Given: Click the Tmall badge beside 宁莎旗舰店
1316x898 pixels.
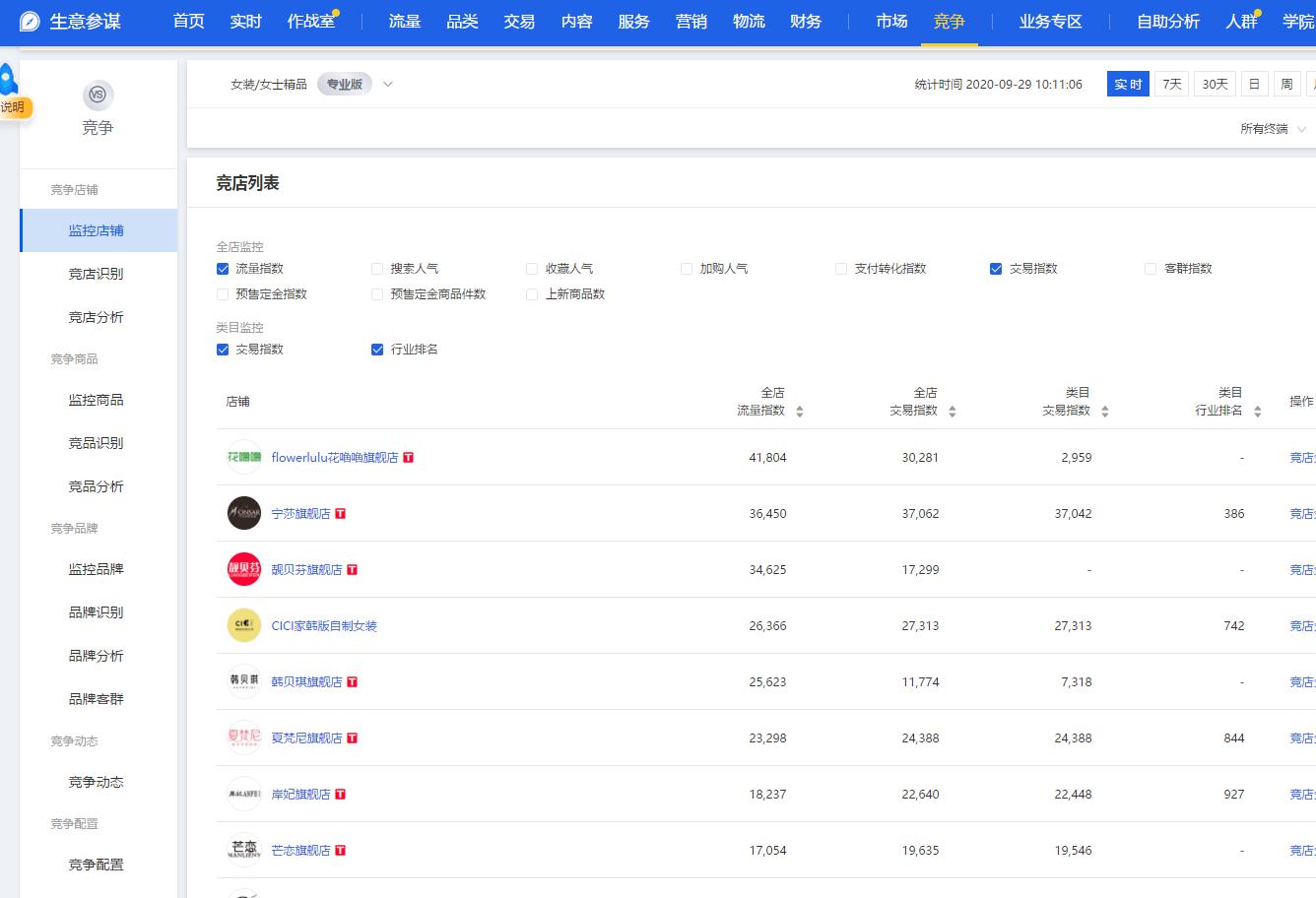Looking at the screenshot, I should pyautogui.click(x=341, y=513).
